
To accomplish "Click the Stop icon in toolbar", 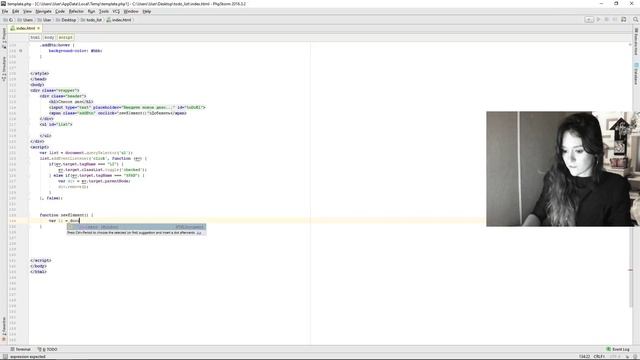I will pos(615,20).
